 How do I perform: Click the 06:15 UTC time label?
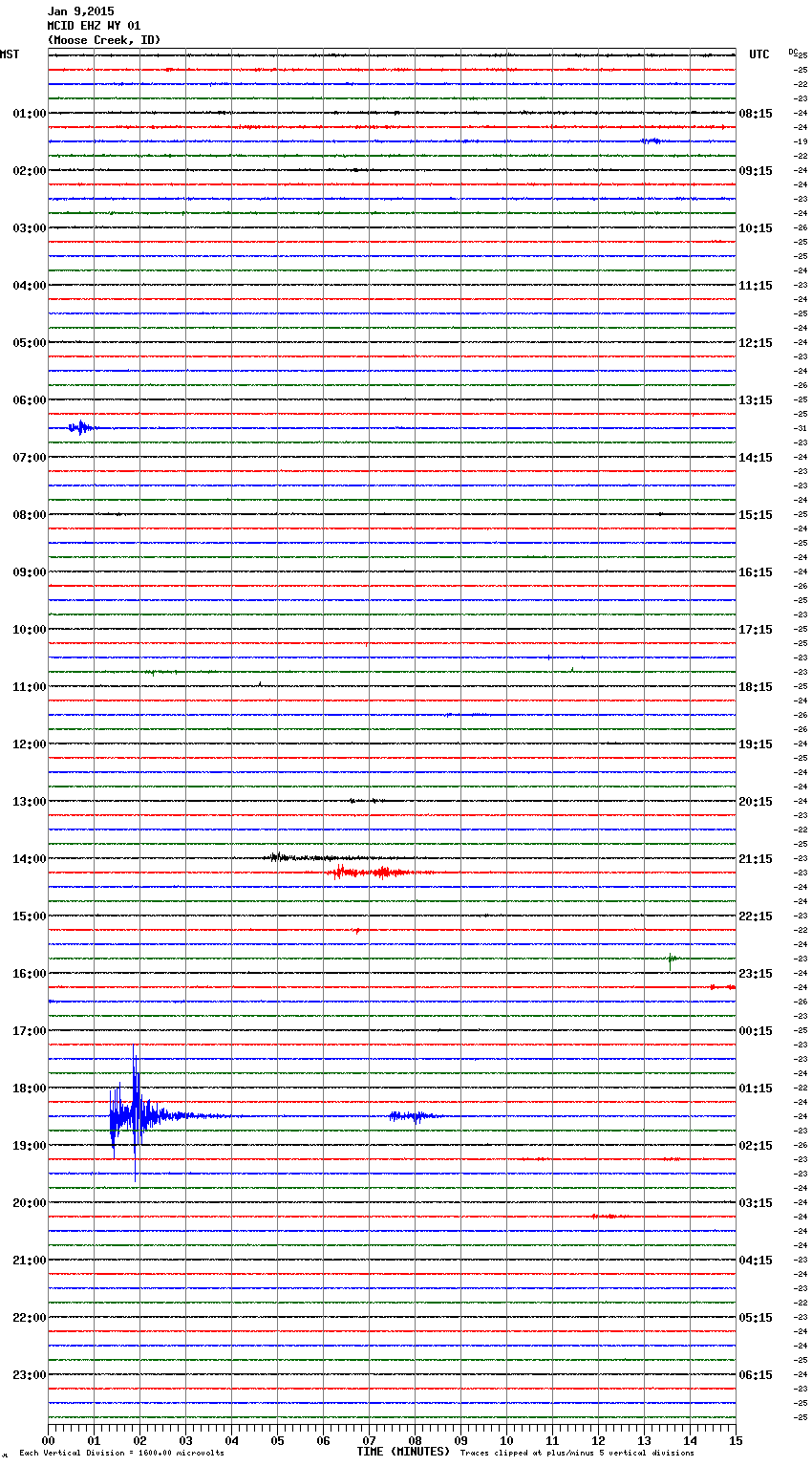pos(756,1375)
